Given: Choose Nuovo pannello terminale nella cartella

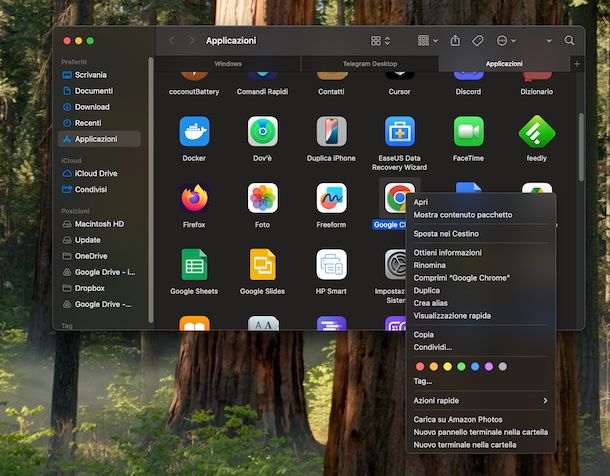Looking at the screenshot, I should (480, 432).
